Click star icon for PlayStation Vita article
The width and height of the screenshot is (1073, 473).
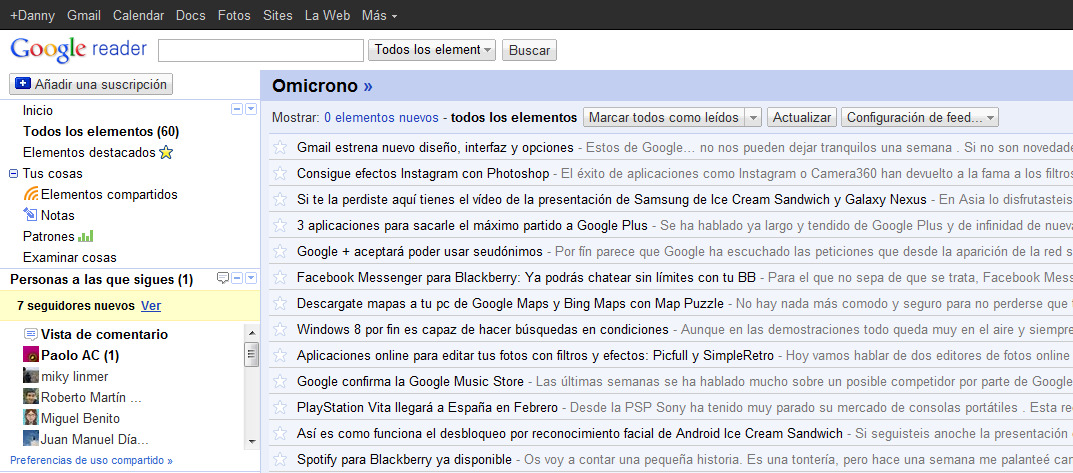click(x=279, y=407)
